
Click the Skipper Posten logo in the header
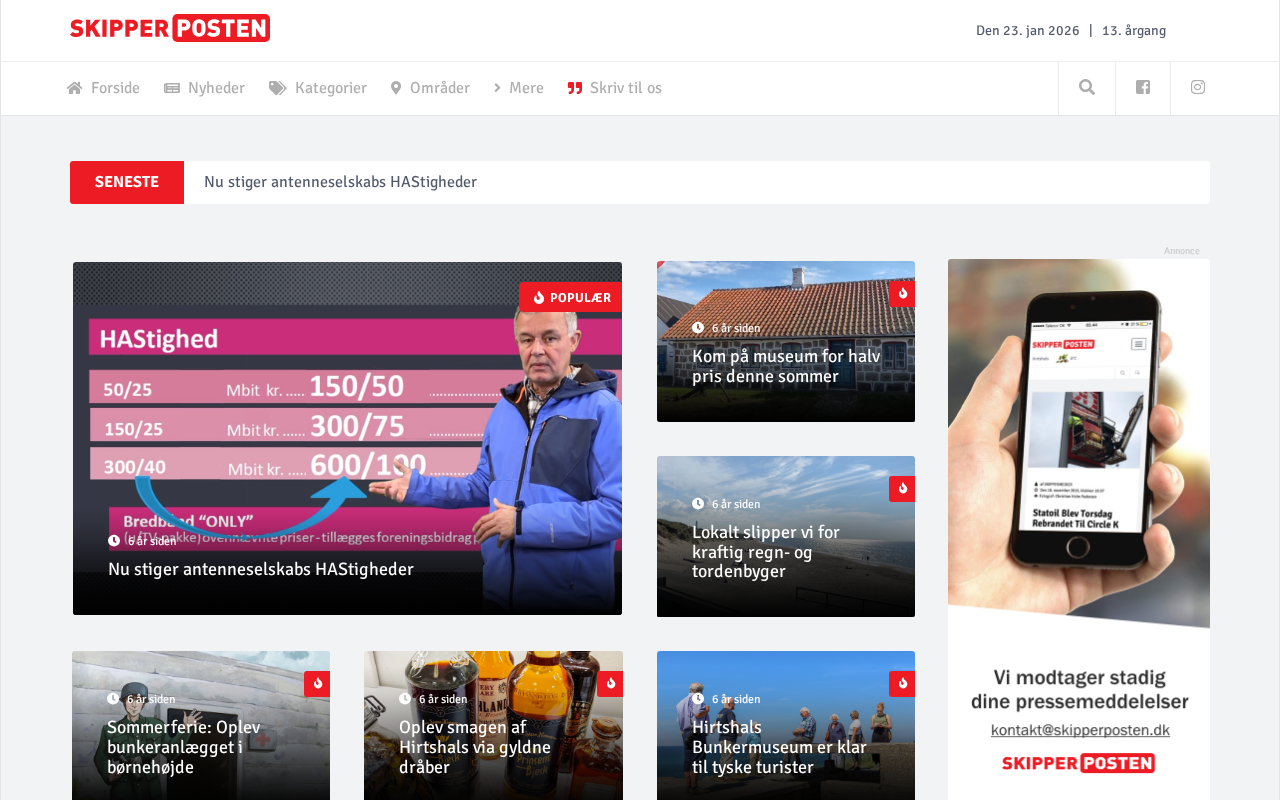pyautogui.click(x=170, y=28)
